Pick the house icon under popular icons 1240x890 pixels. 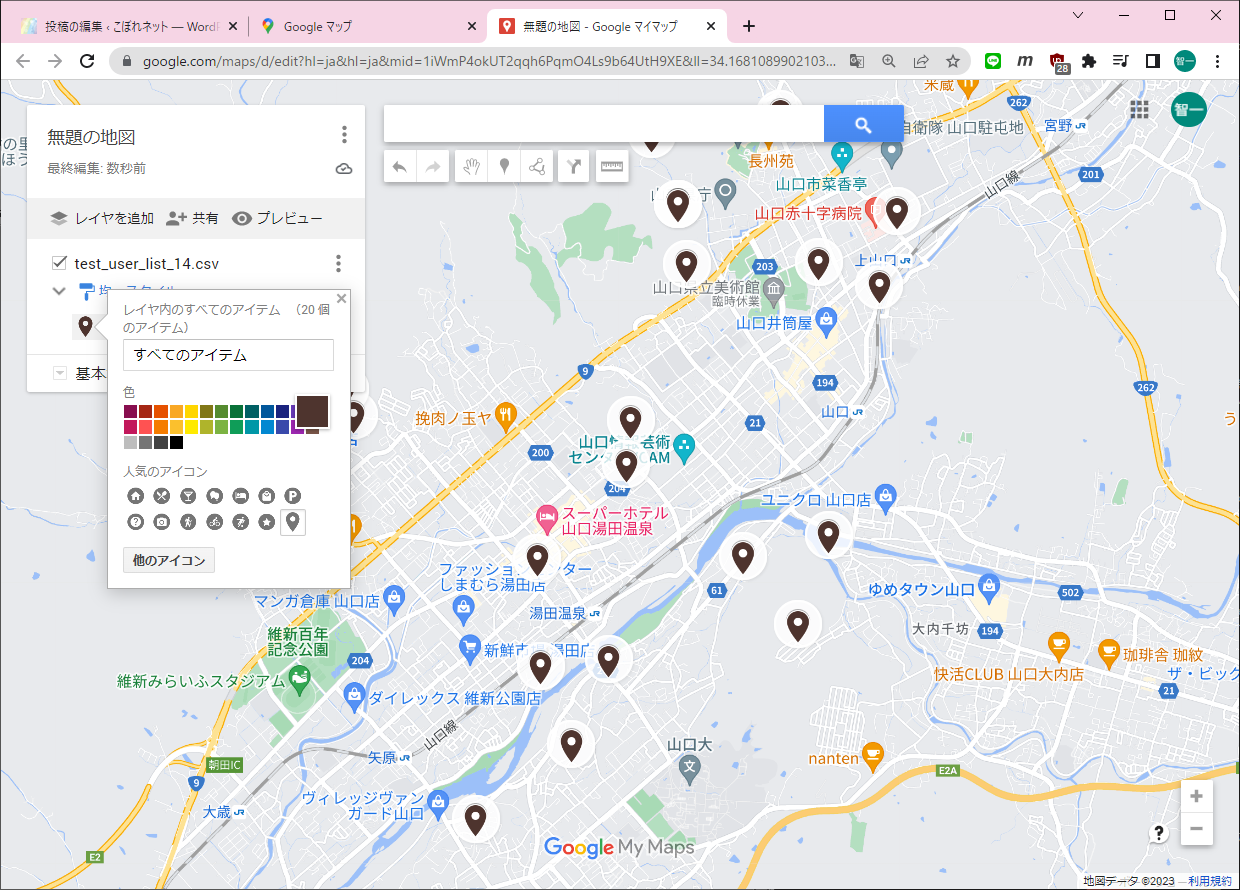coord(136,495)
